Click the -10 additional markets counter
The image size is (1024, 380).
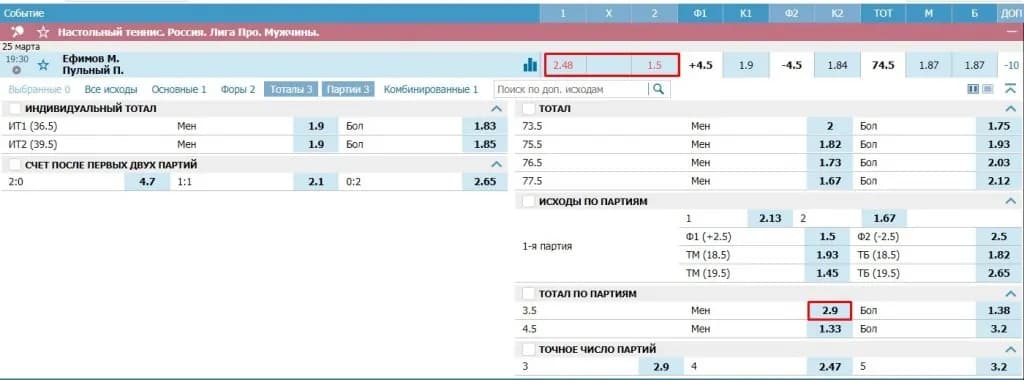tap(1012, 65)
